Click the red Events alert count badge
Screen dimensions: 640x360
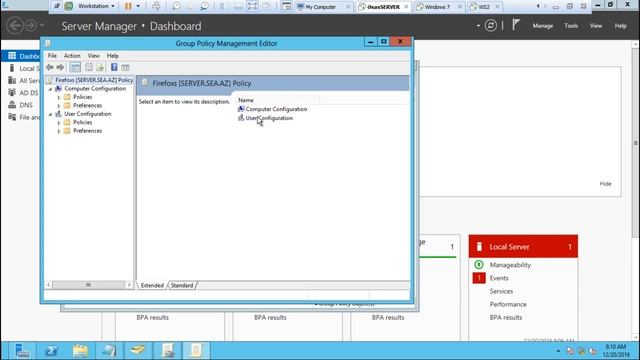coord(479,278)
